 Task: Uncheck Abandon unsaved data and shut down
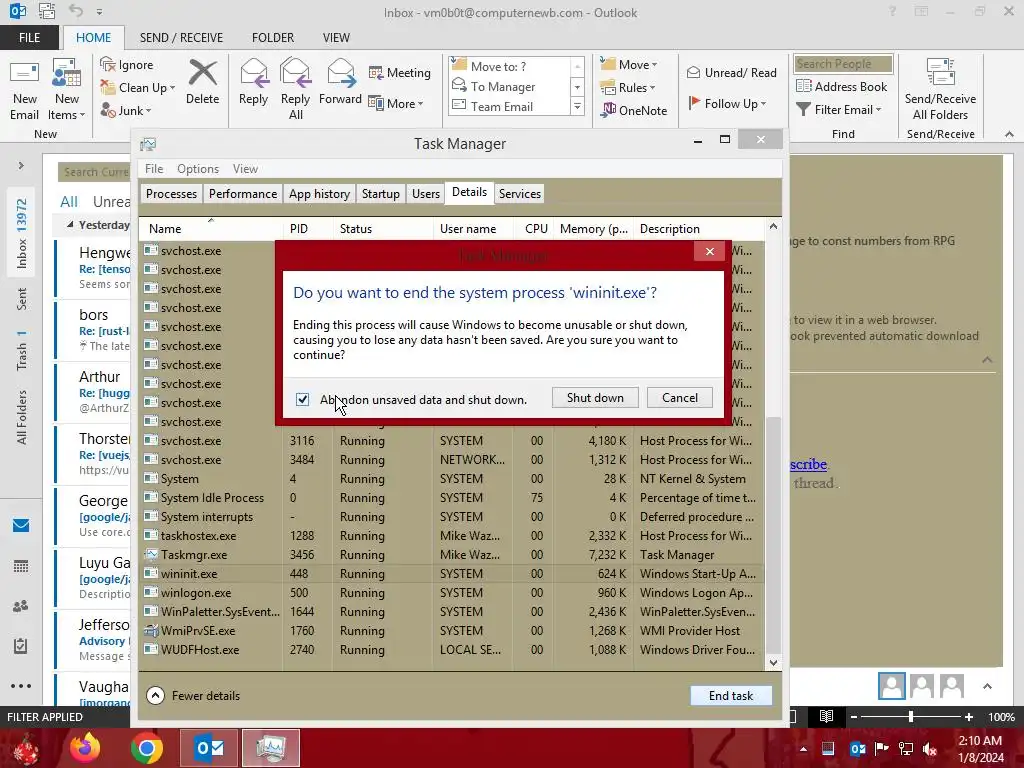pos(302,399)
